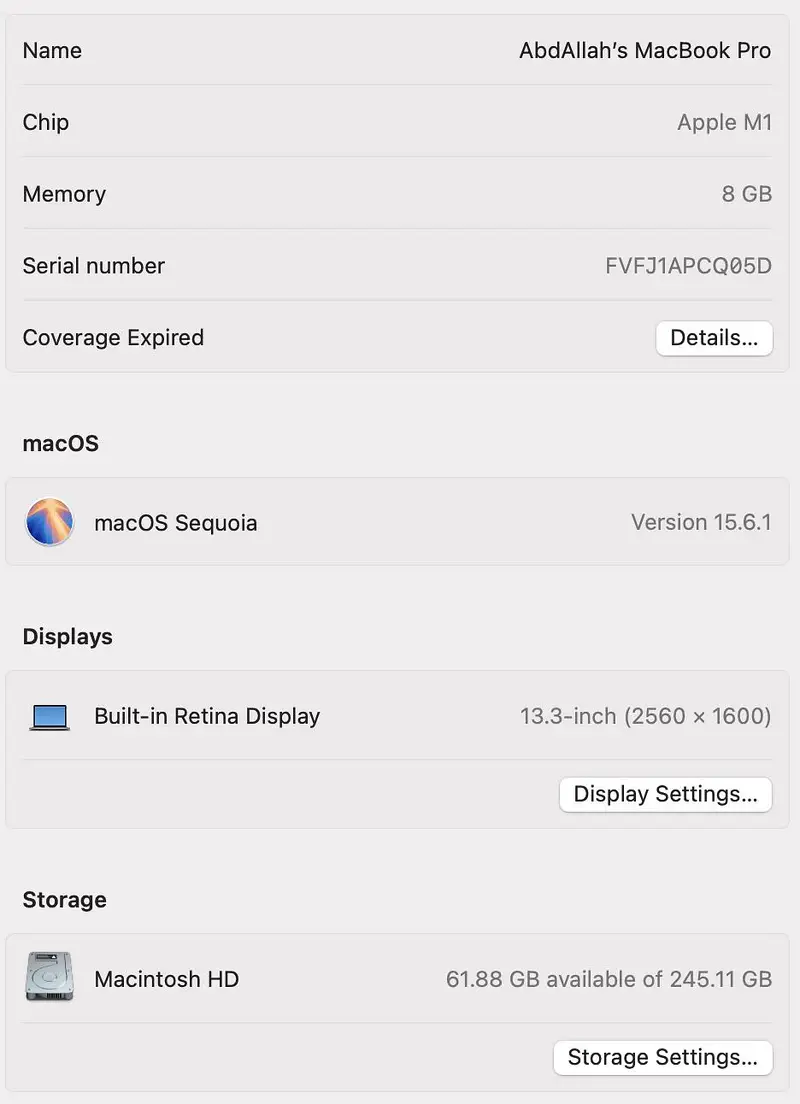Click the Storage section heading
Image resolution: width=800 pixels, height=1104 pixels.
coord(64,900)
